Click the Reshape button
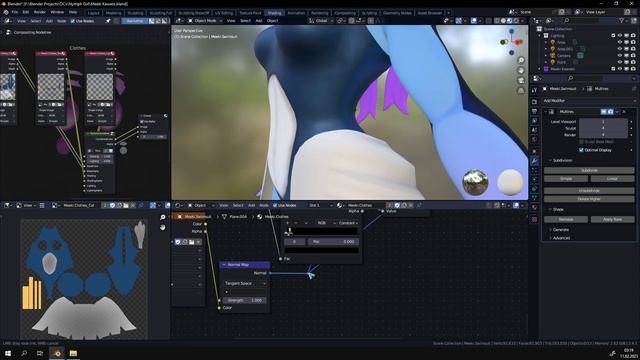Viewport: 640px width, 360px height. [566, 219]
